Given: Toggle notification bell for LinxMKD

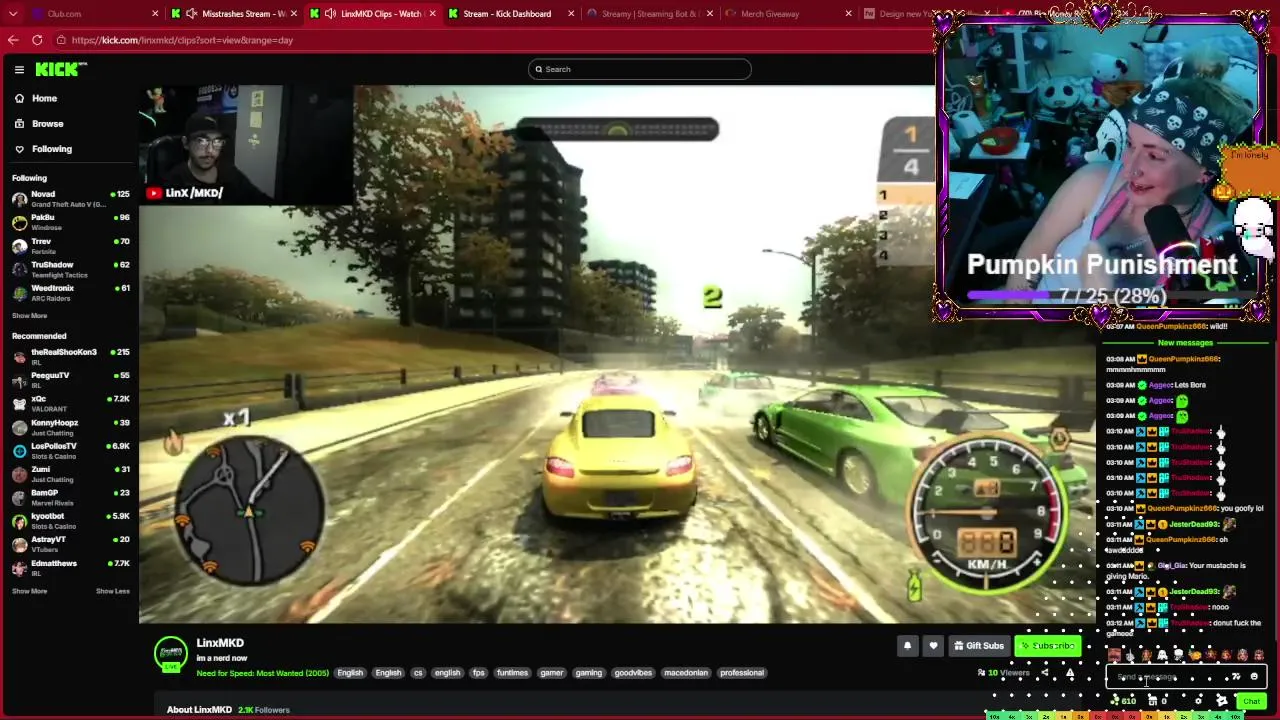Looking at the screenshot, I should tap(908, 646).
